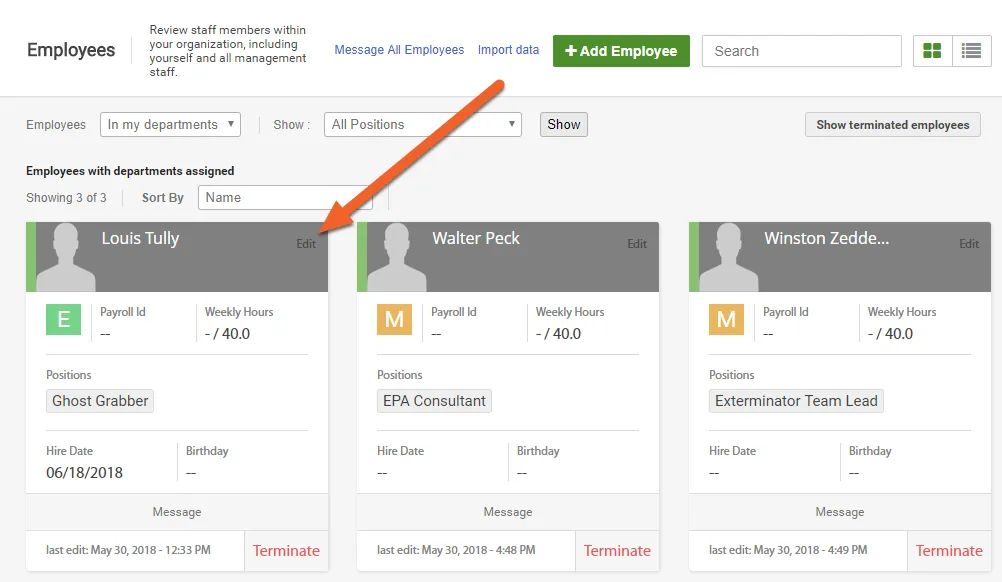
Task: Edit Winston Zeddemore's profile
Action: (969, 244)
